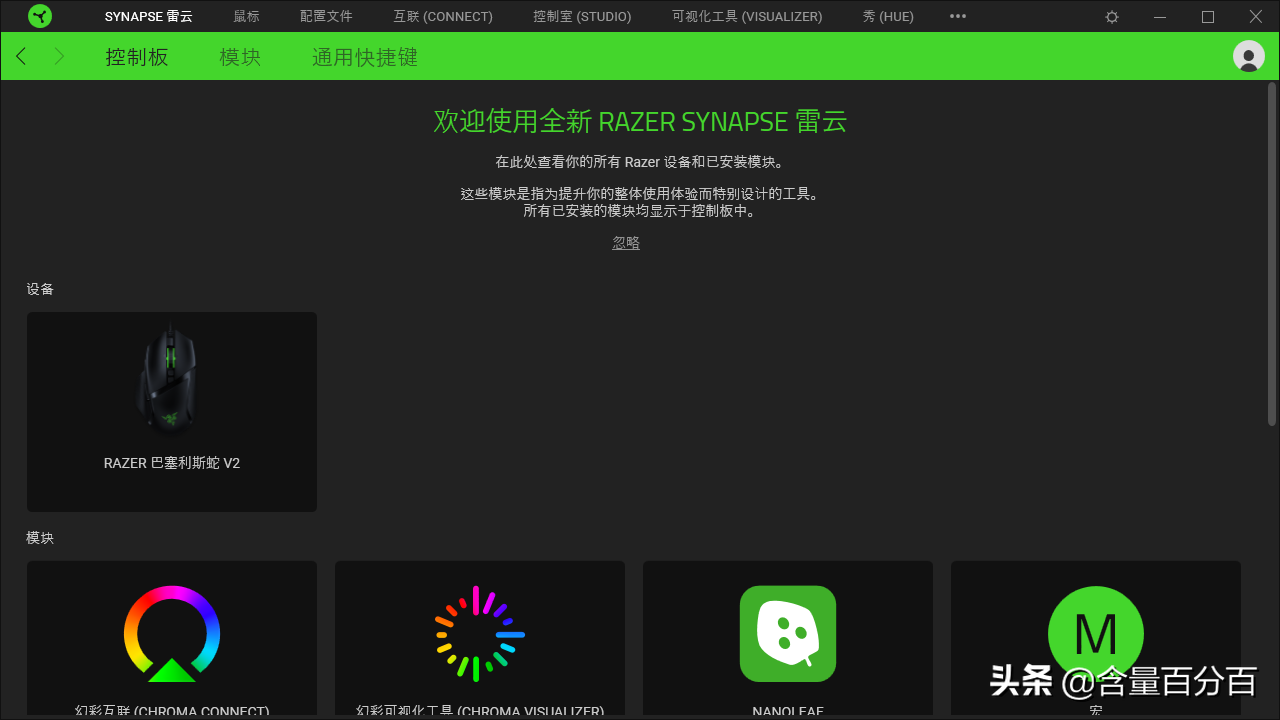Switch to 互联 (CONNECT) tab
This screenshot has height=720, width=1280.
pyautogui.click(x=443, y=17)
